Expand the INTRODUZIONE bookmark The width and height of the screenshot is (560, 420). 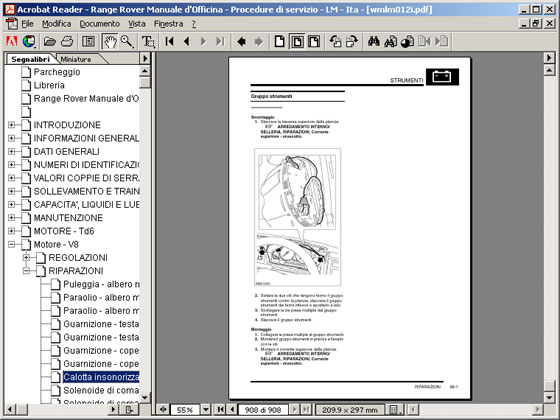point(11,125)
